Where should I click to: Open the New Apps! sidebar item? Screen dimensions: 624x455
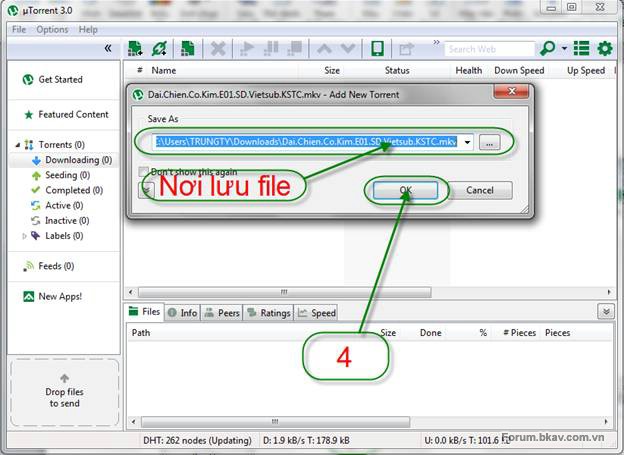click(59, 296)
